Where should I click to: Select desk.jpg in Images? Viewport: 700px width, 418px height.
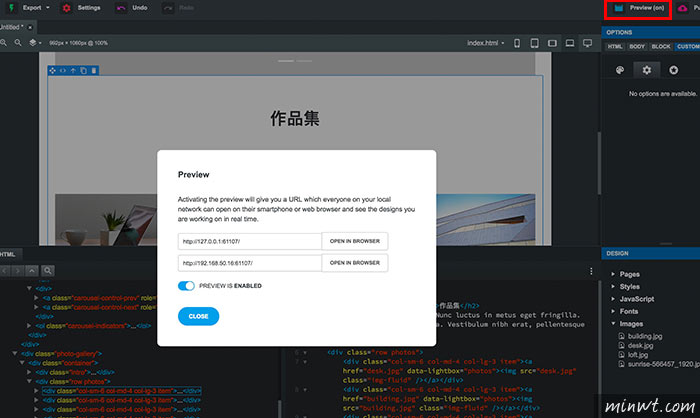636,346
